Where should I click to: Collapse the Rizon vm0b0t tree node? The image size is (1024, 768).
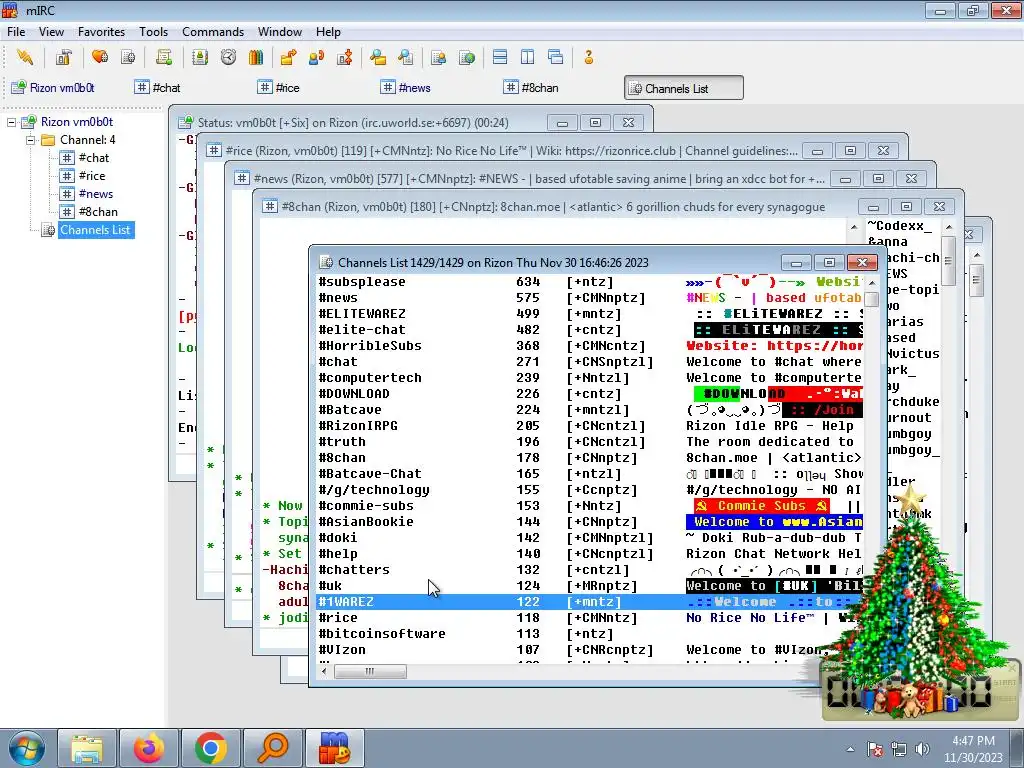tap(11, 122)
